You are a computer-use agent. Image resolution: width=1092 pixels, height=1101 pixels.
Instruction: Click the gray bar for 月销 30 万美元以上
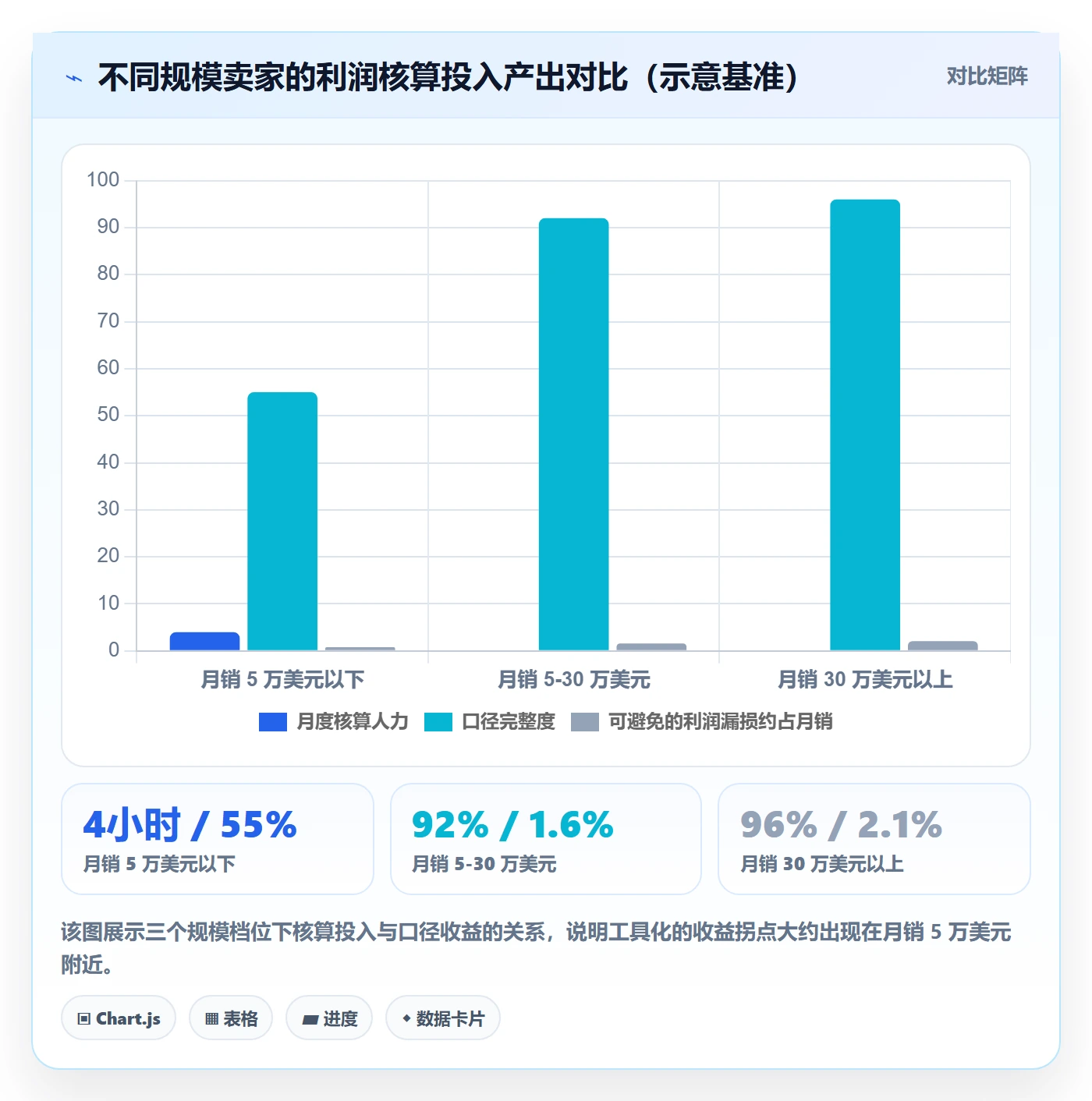943,646
